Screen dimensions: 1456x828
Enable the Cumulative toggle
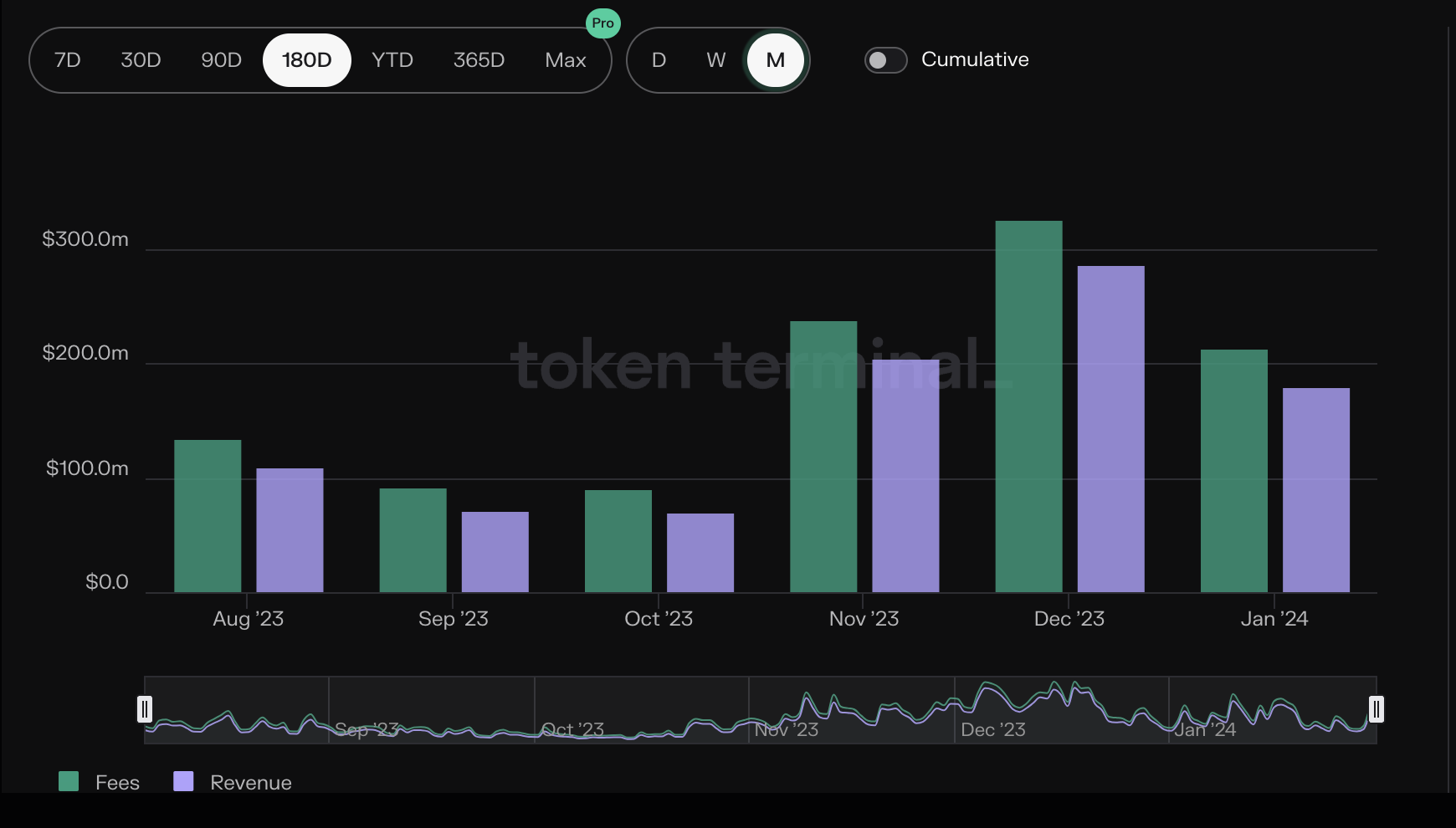885,59
